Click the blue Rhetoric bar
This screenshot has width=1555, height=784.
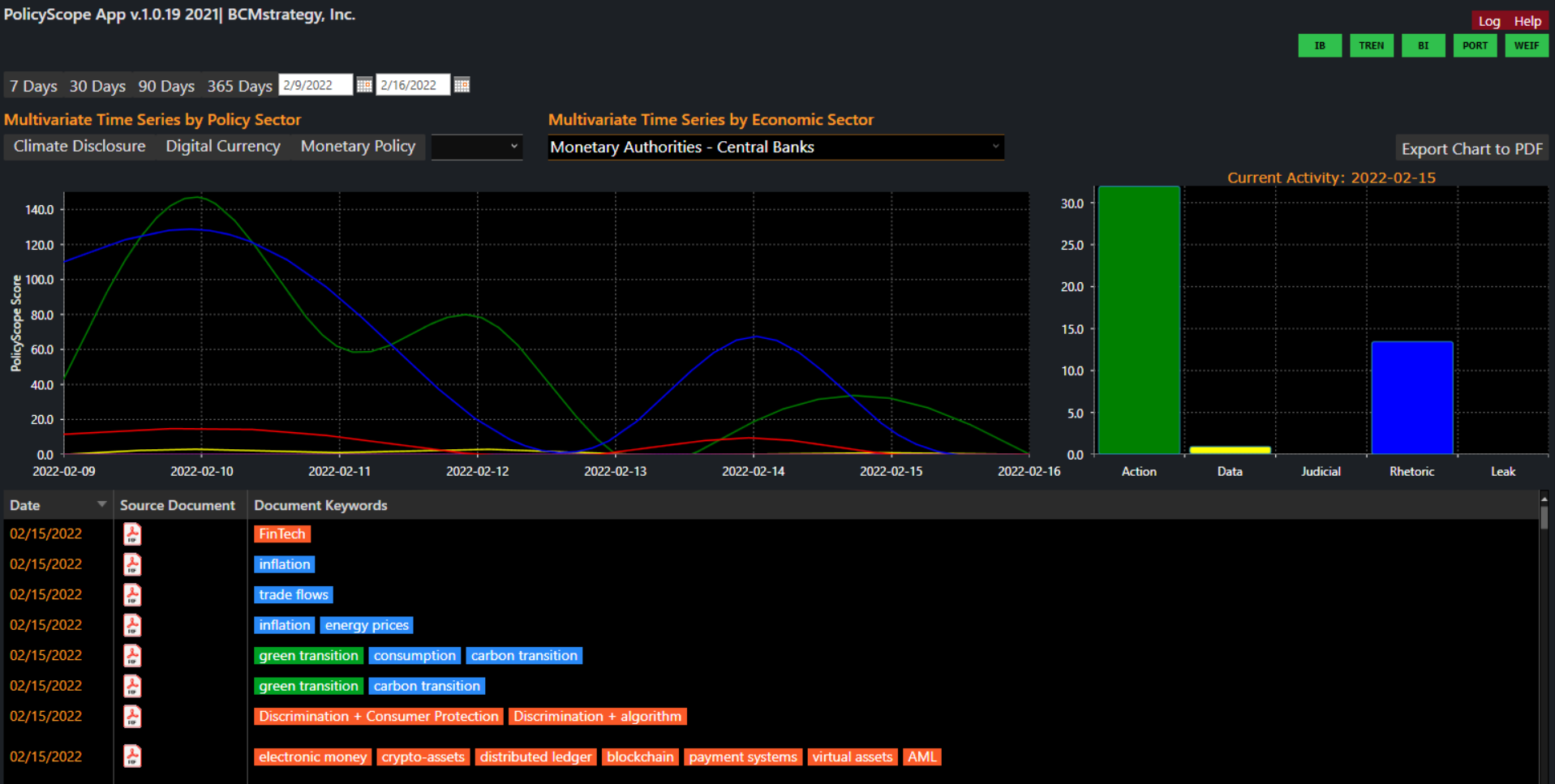pyautogui.click(x=1411, y=397)
